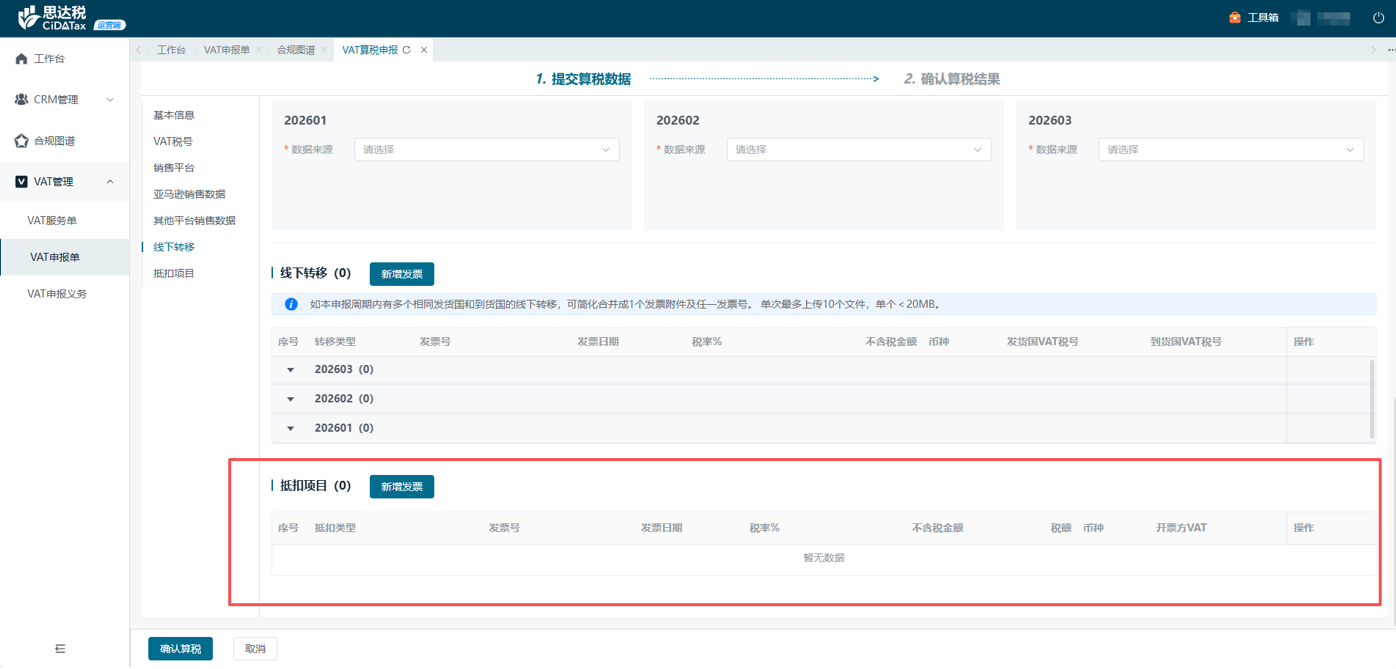Image resolution: width=1396 pixels, height=669 pixels.
Task: Collapse the VAT管理 menu chevron
Action: (110, 182)
